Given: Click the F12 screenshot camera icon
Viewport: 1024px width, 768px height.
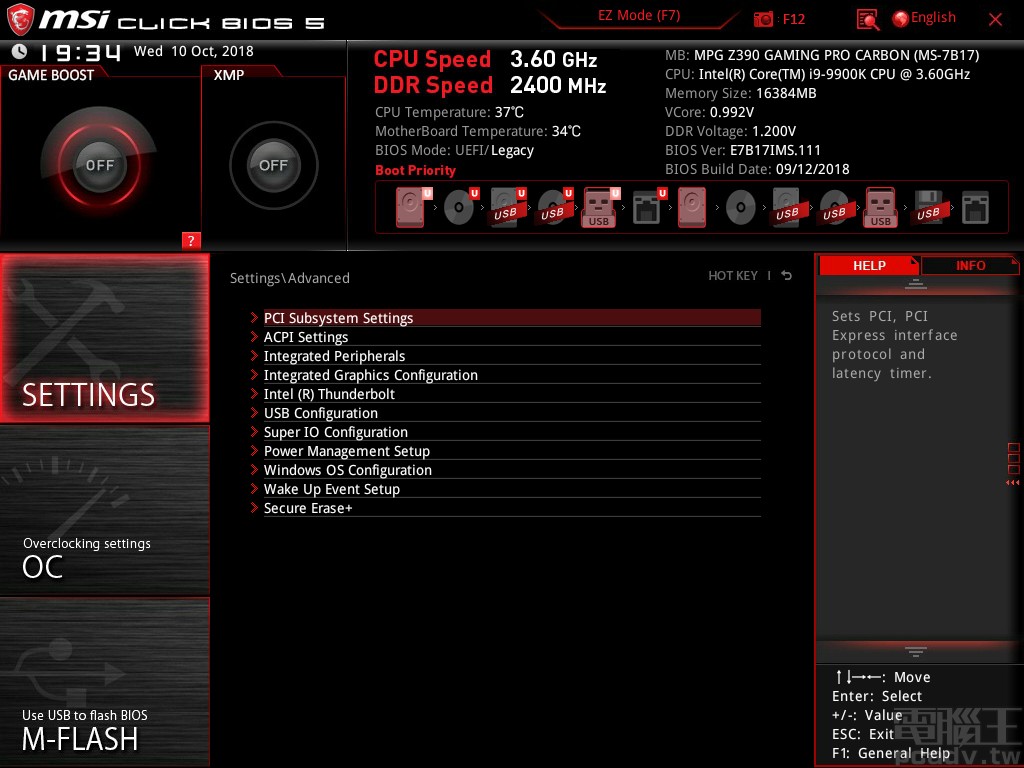Looking at the screenshot, I should pyautogui.click(x=762, y=19).
